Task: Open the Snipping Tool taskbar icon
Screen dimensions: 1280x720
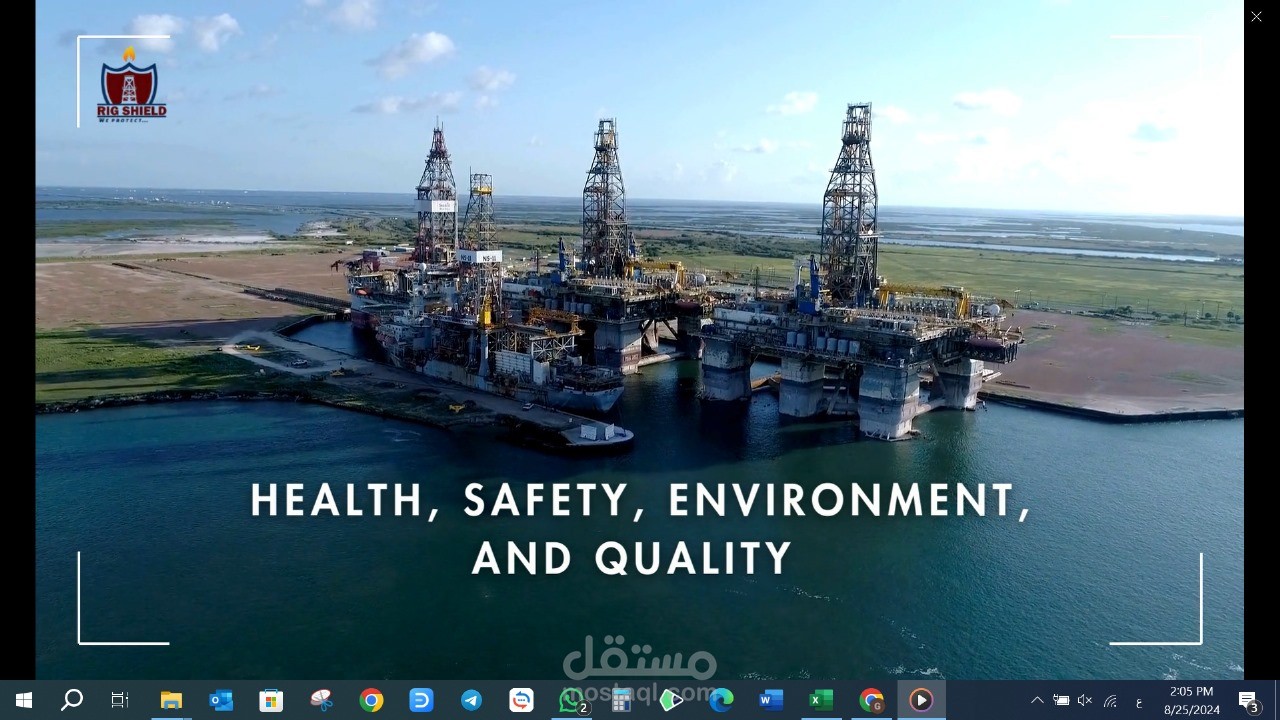Action: (321, 700)
